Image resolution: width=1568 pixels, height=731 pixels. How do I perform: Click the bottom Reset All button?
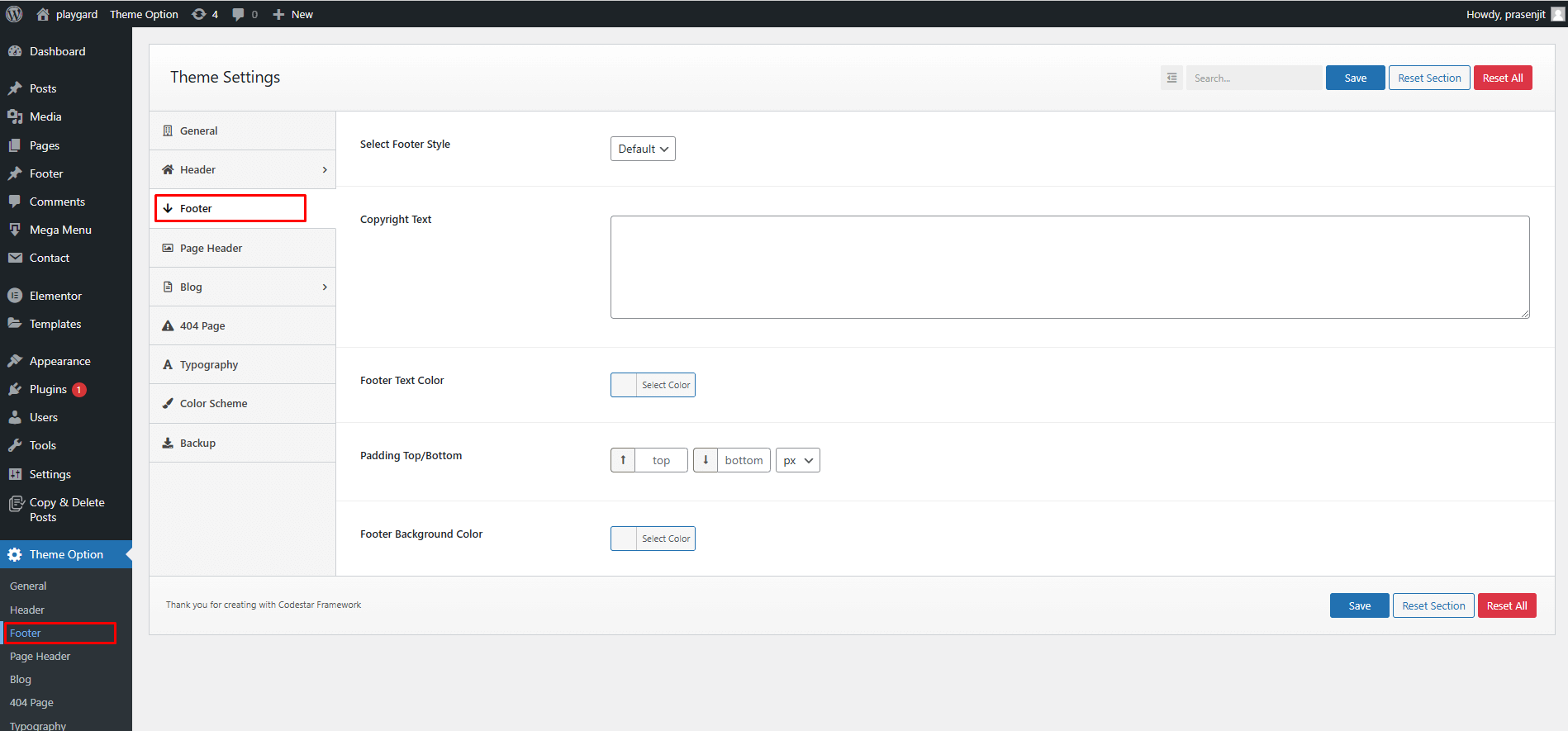[1507, 605]
